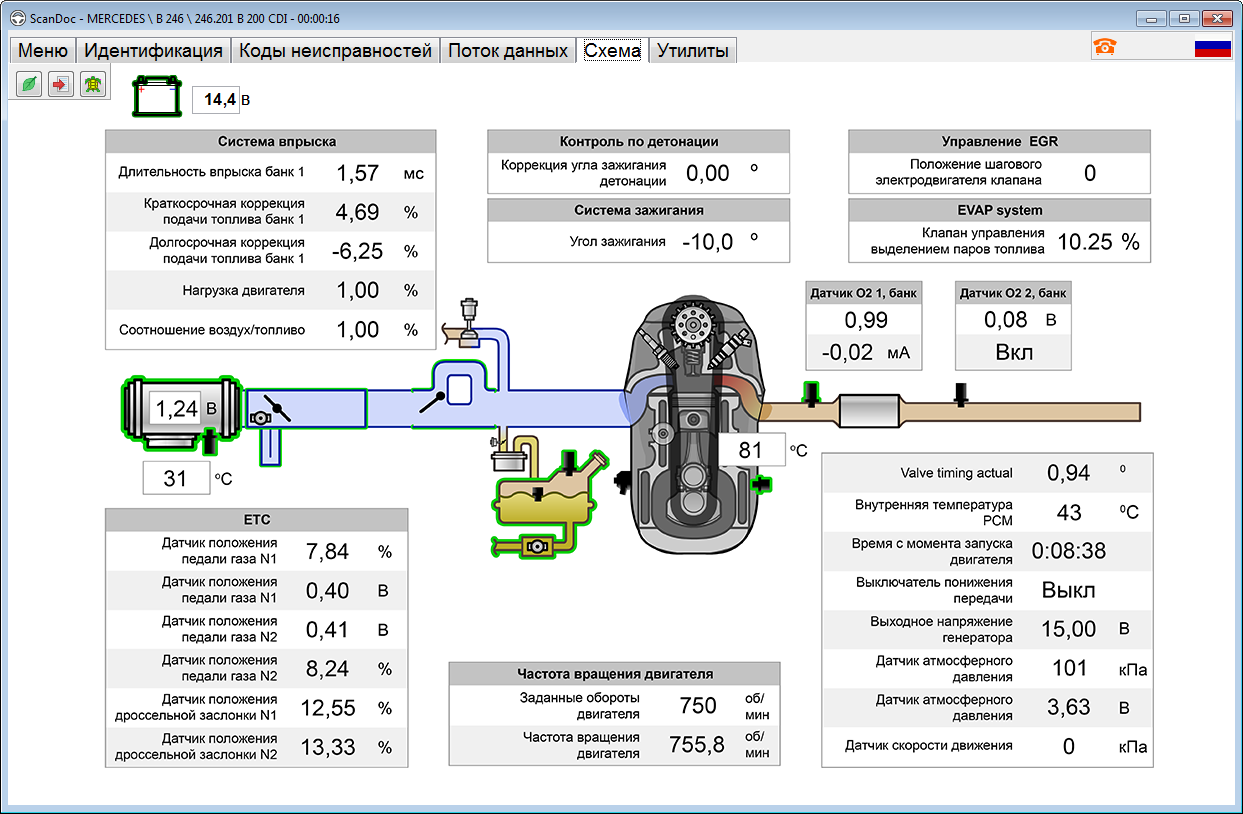The width and height of the screenshot is (1243, 814).
Task: Click the long-term fuel correction value -6,25
Action: tap(357, 251)
